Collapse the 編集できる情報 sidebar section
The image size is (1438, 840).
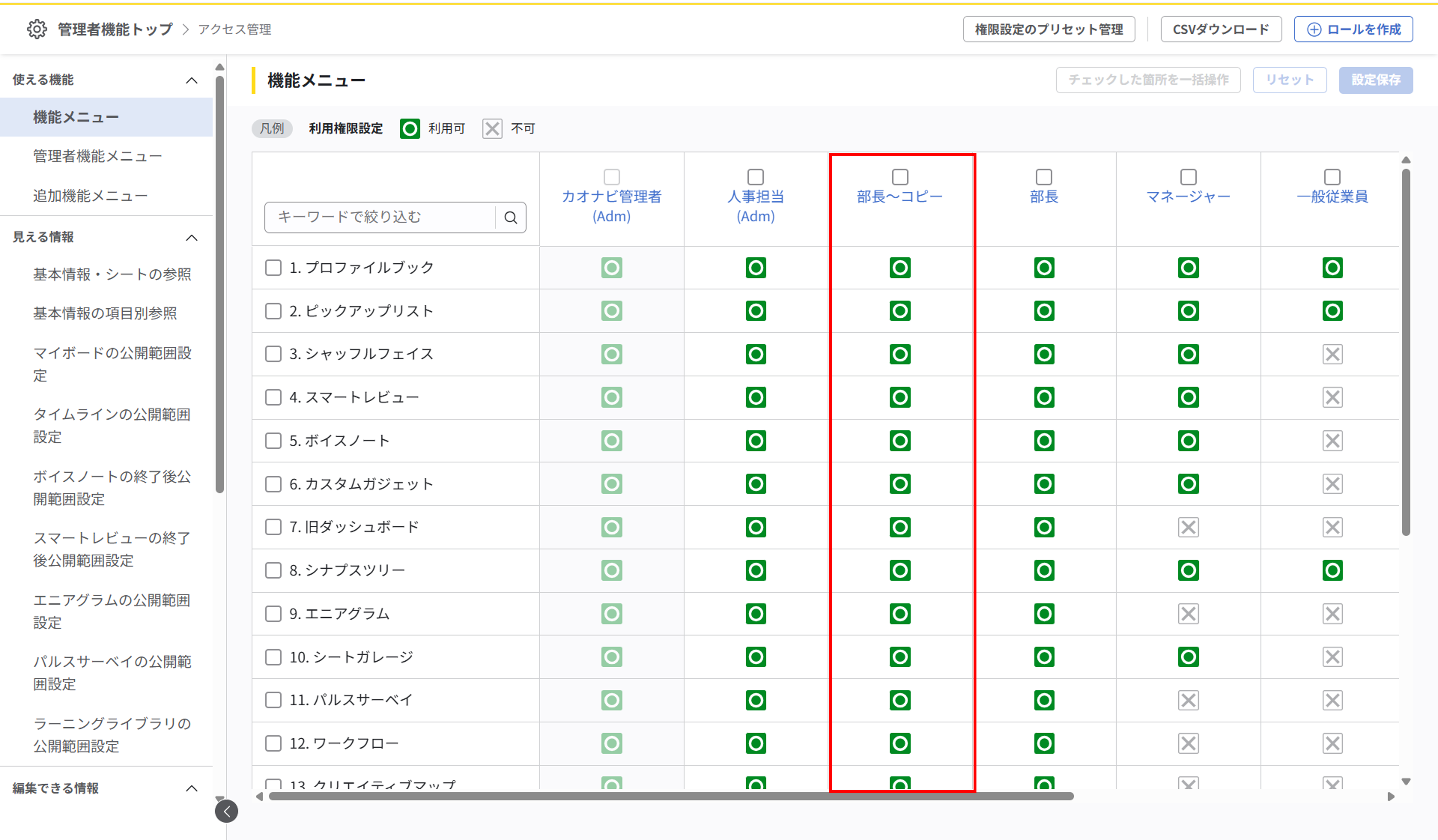coord(192,789)
